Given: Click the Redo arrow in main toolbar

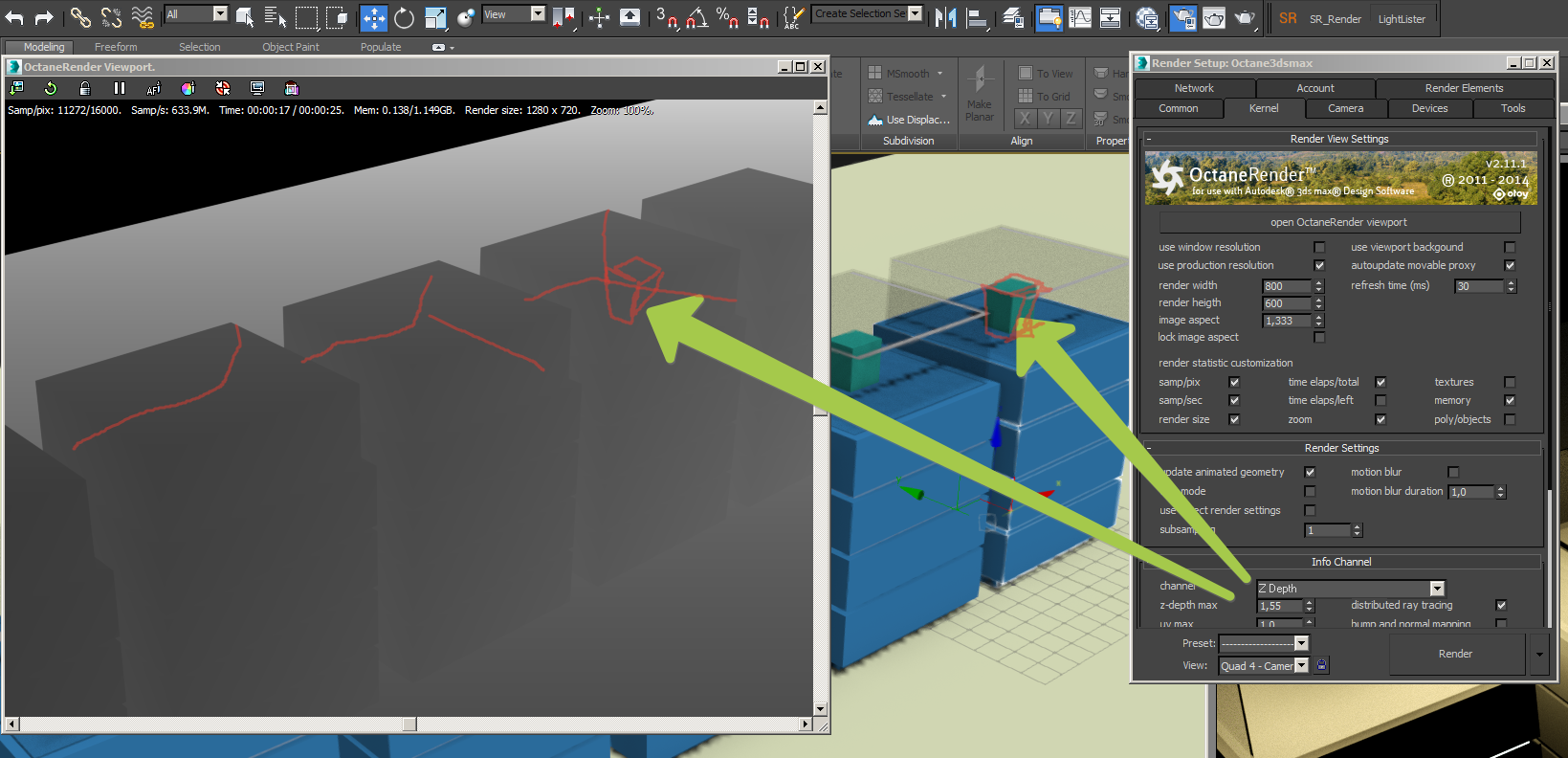Looking at the screenshot, I should pos(44,17).
